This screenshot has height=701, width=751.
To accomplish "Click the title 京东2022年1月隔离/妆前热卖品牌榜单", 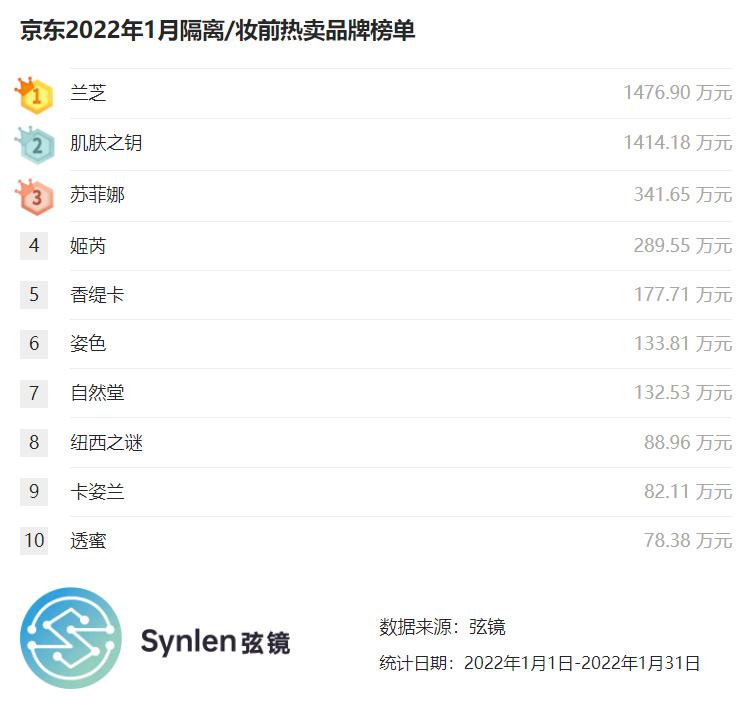I will (x=218, y=31).
